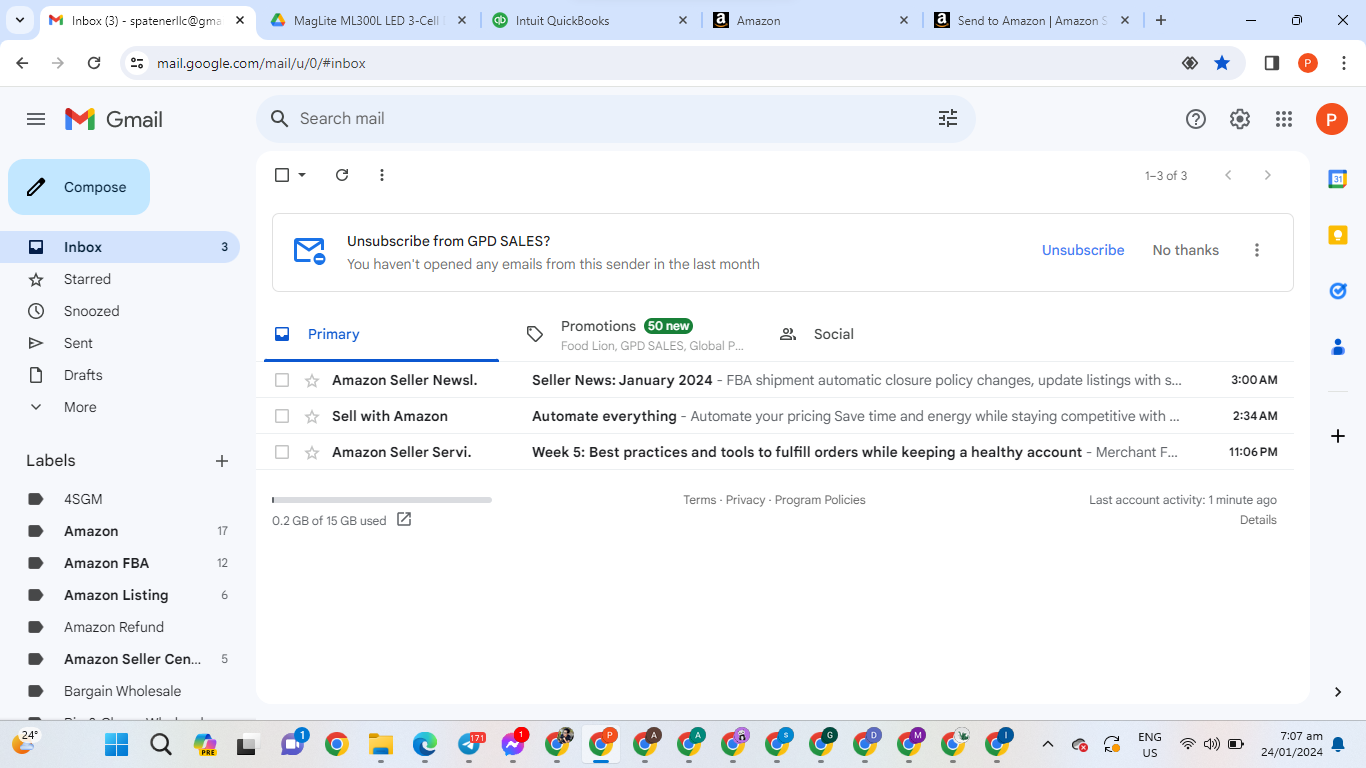1366x768 pixels.
Task: Star the Amazon Seller Newsl. email
Action: 312,380
